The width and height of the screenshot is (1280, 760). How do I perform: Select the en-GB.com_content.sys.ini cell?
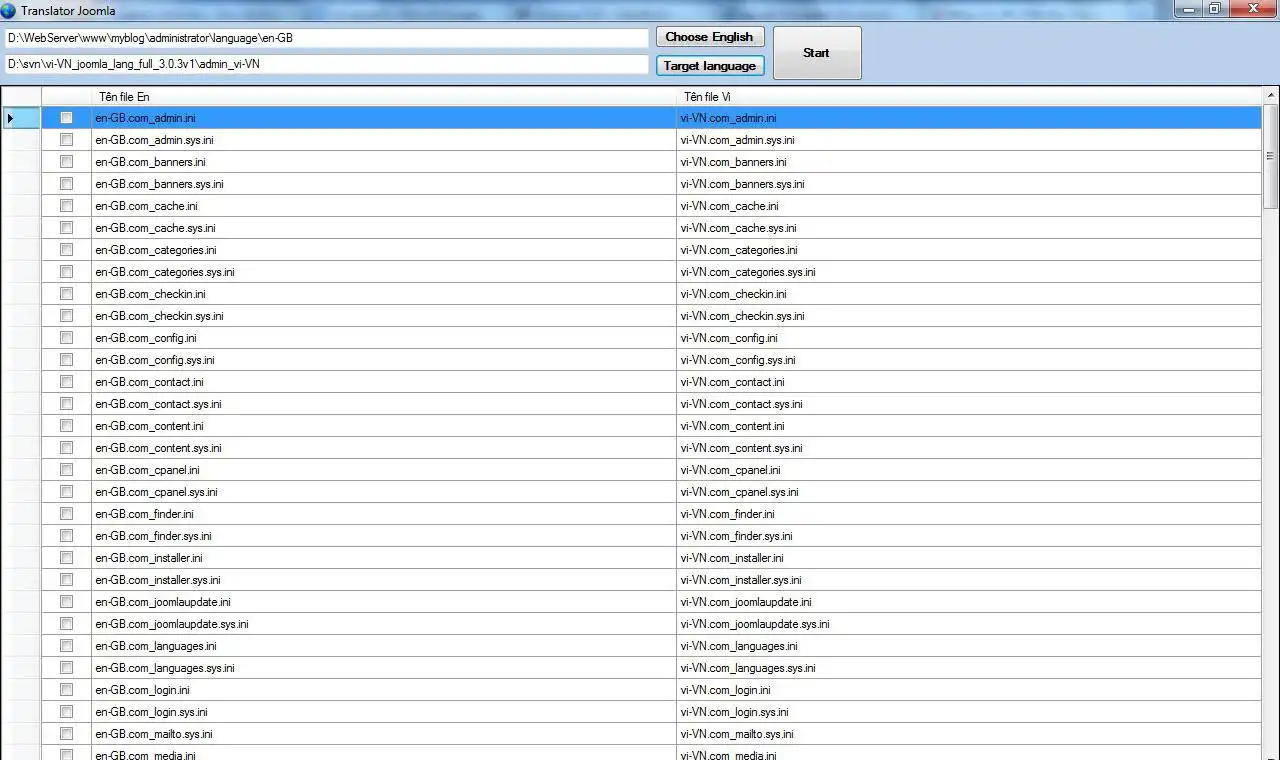(x=384, y=448)
